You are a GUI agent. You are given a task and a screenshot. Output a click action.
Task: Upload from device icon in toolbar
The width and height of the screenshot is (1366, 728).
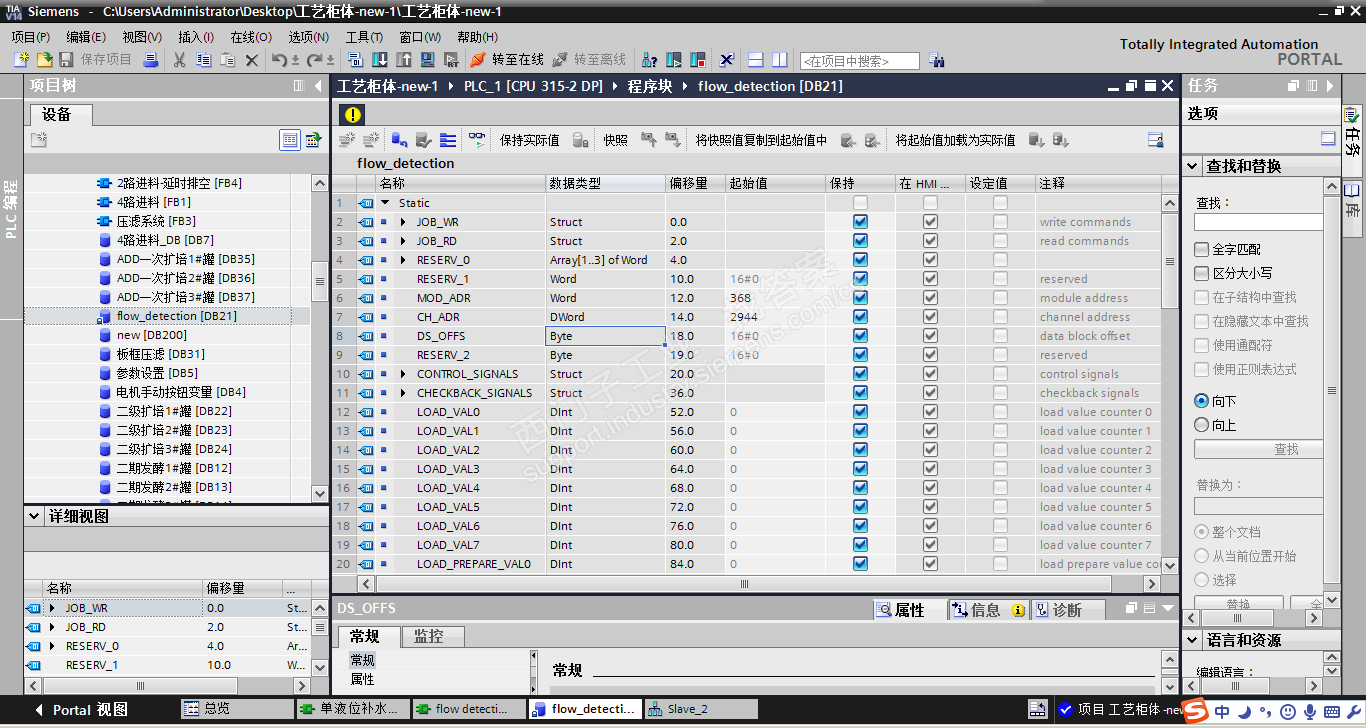(404, 60)
